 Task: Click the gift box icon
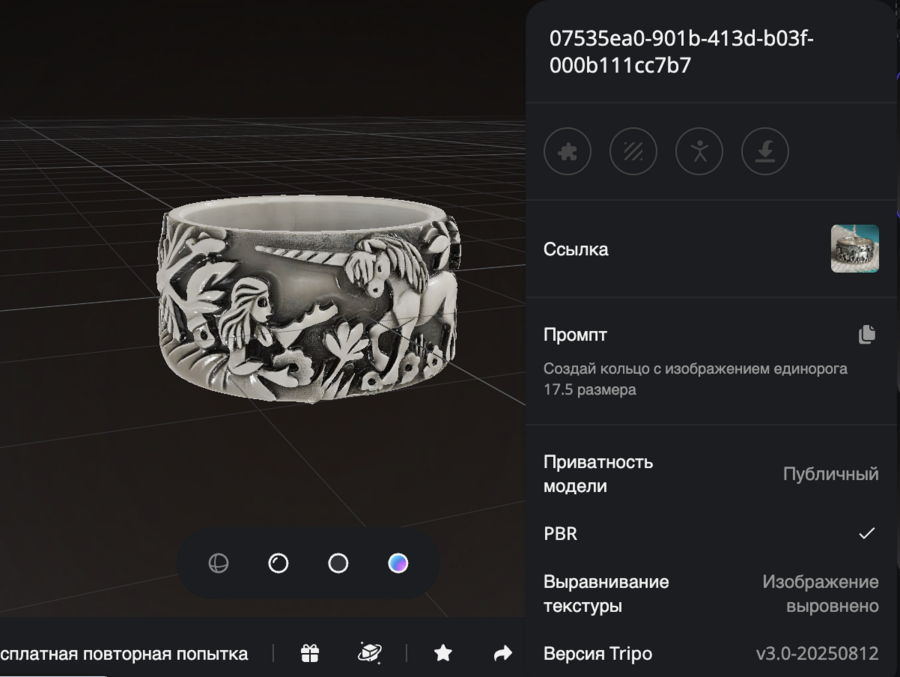pyautogui.click(x=310, y=653)
